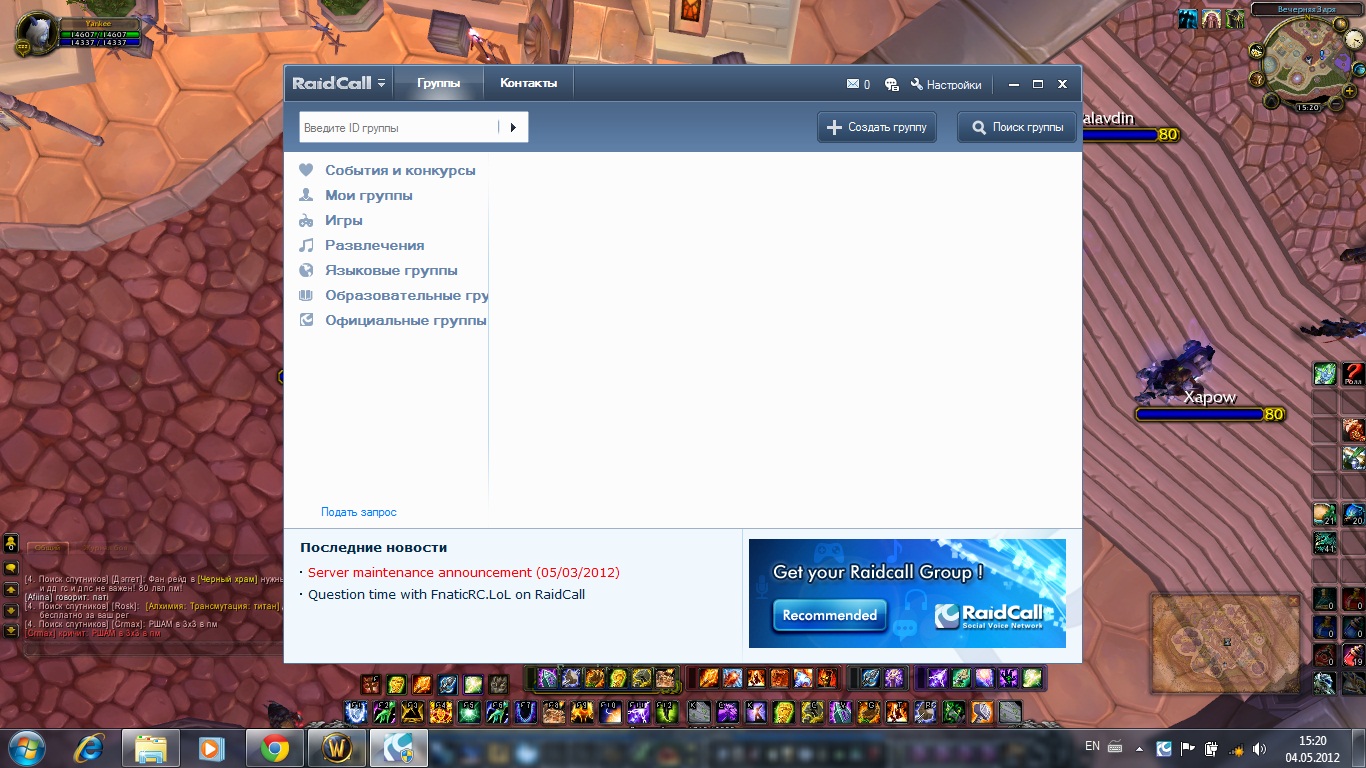The image size is (1366, 768).
Task: Open Мои группы category
Action: (x=356, y=195)
